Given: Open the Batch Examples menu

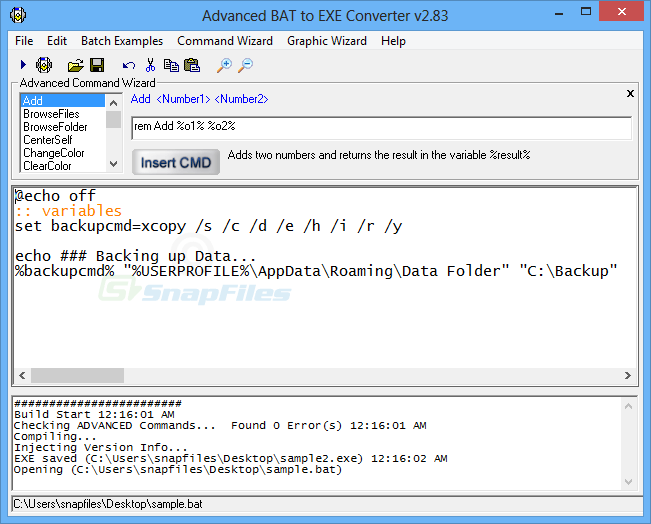Looking at the screenshot, I should [x=122, y=41].
